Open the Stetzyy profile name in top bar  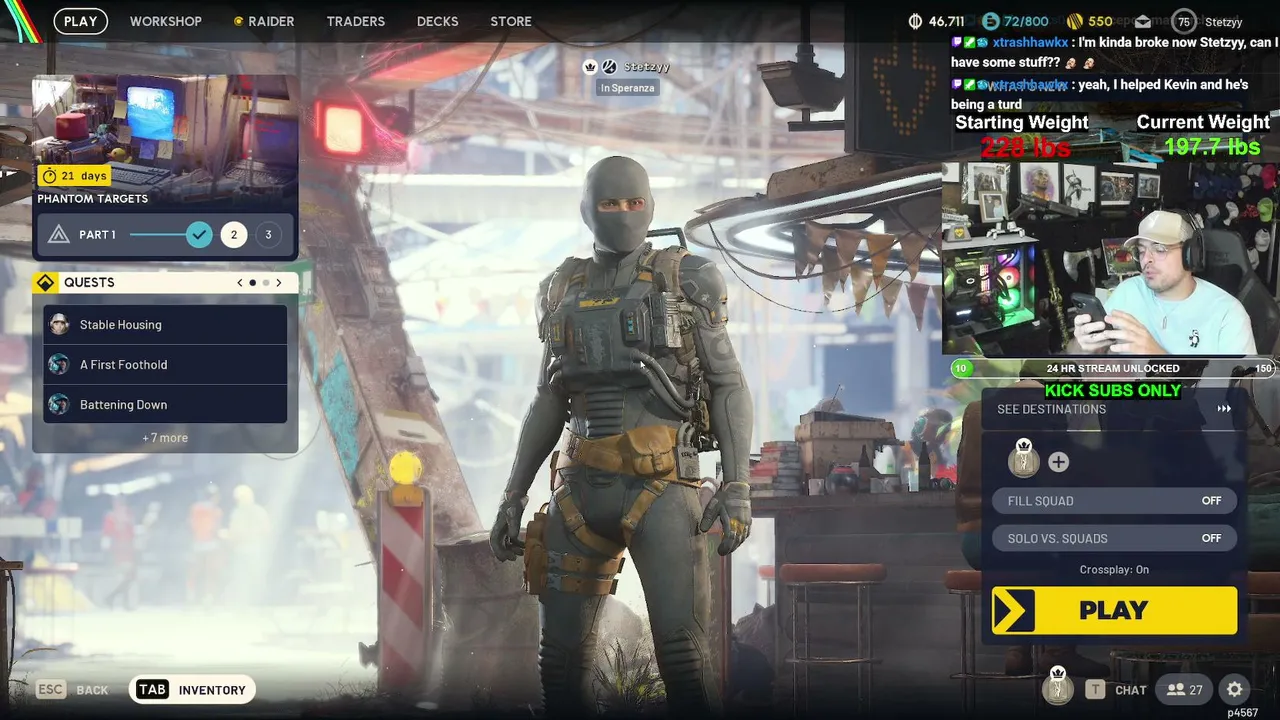(1223, 21)
